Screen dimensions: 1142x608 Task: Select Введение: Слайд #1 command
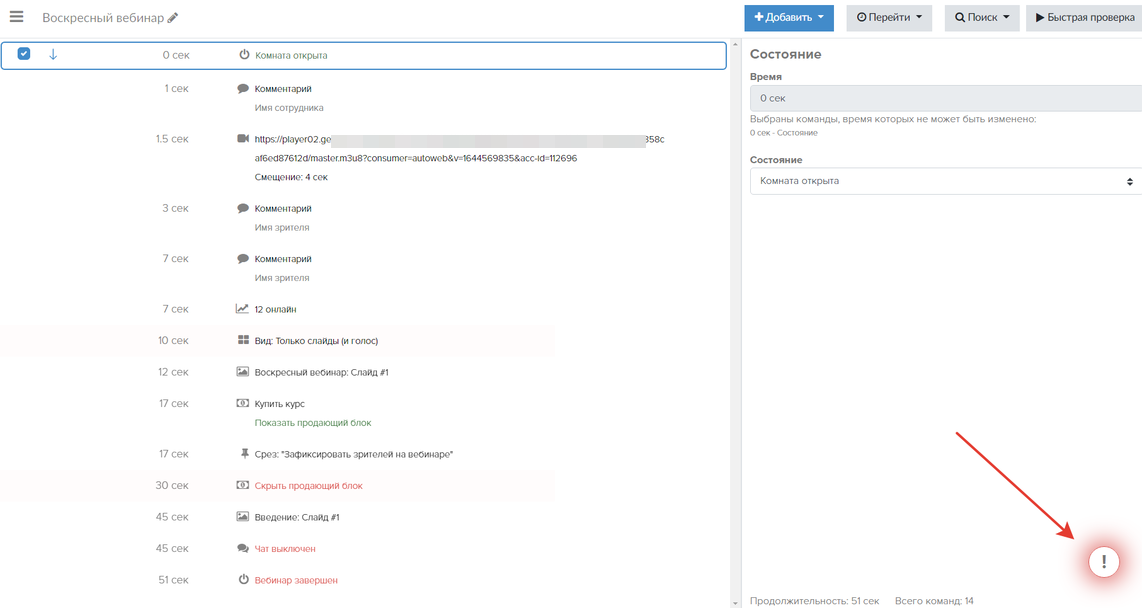pos(297,517)
